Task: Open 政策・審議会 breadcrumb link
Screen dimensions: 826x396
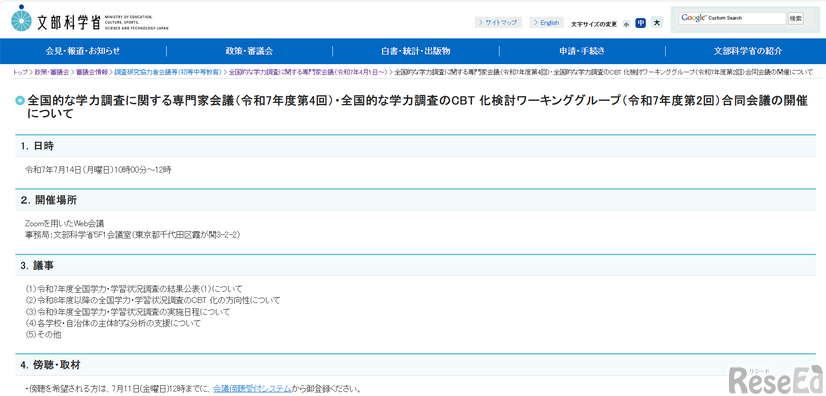Action: (52, 72)
